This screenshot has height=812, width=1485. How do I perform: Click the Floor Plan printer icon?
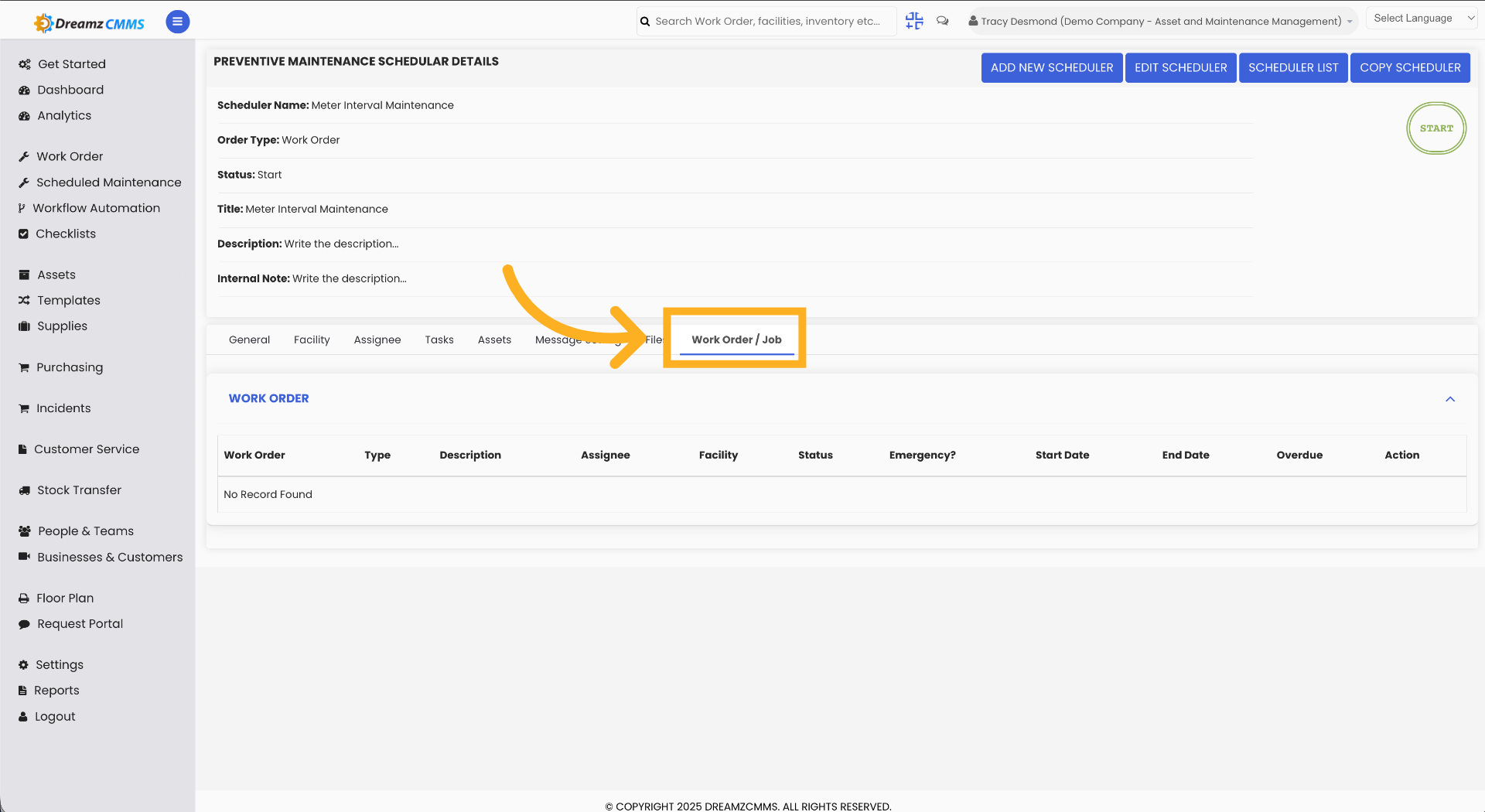coord(24,599)
